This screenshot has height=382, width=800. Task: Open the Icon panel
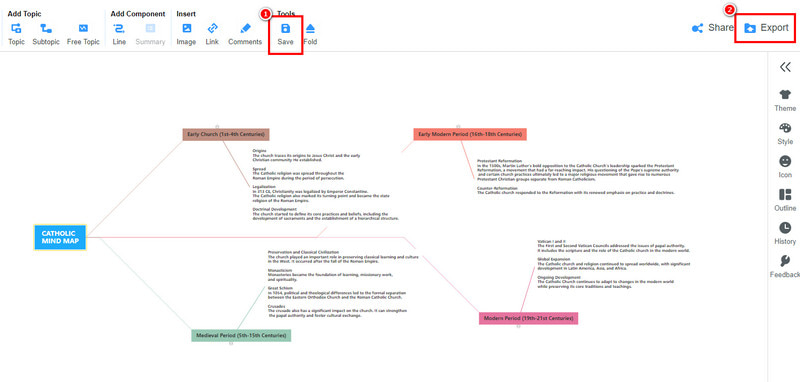785,167
